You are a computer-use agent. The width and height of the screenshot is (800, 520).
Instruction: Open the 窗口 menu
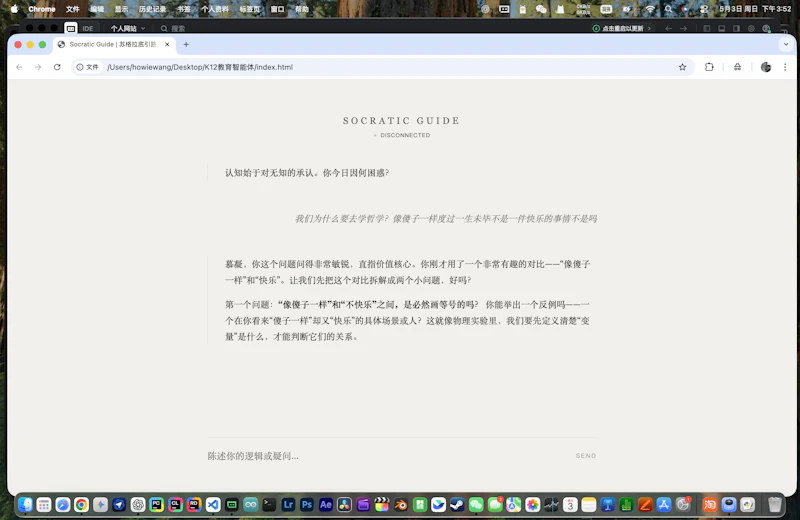pos(278,9)
